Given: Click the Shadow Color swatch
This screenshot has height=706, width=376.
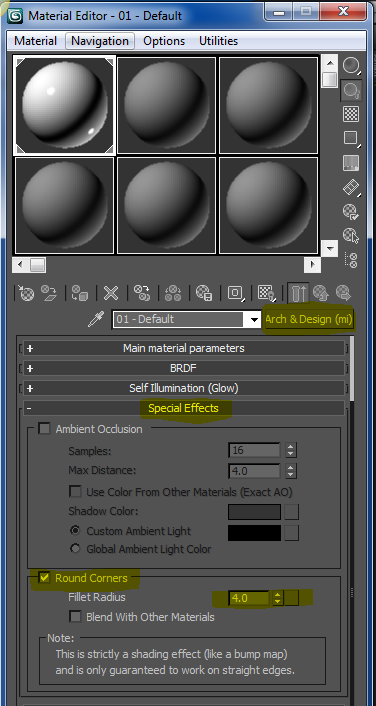Looking at the screenshot, I should pyautogui.click(x=254, y=512).
